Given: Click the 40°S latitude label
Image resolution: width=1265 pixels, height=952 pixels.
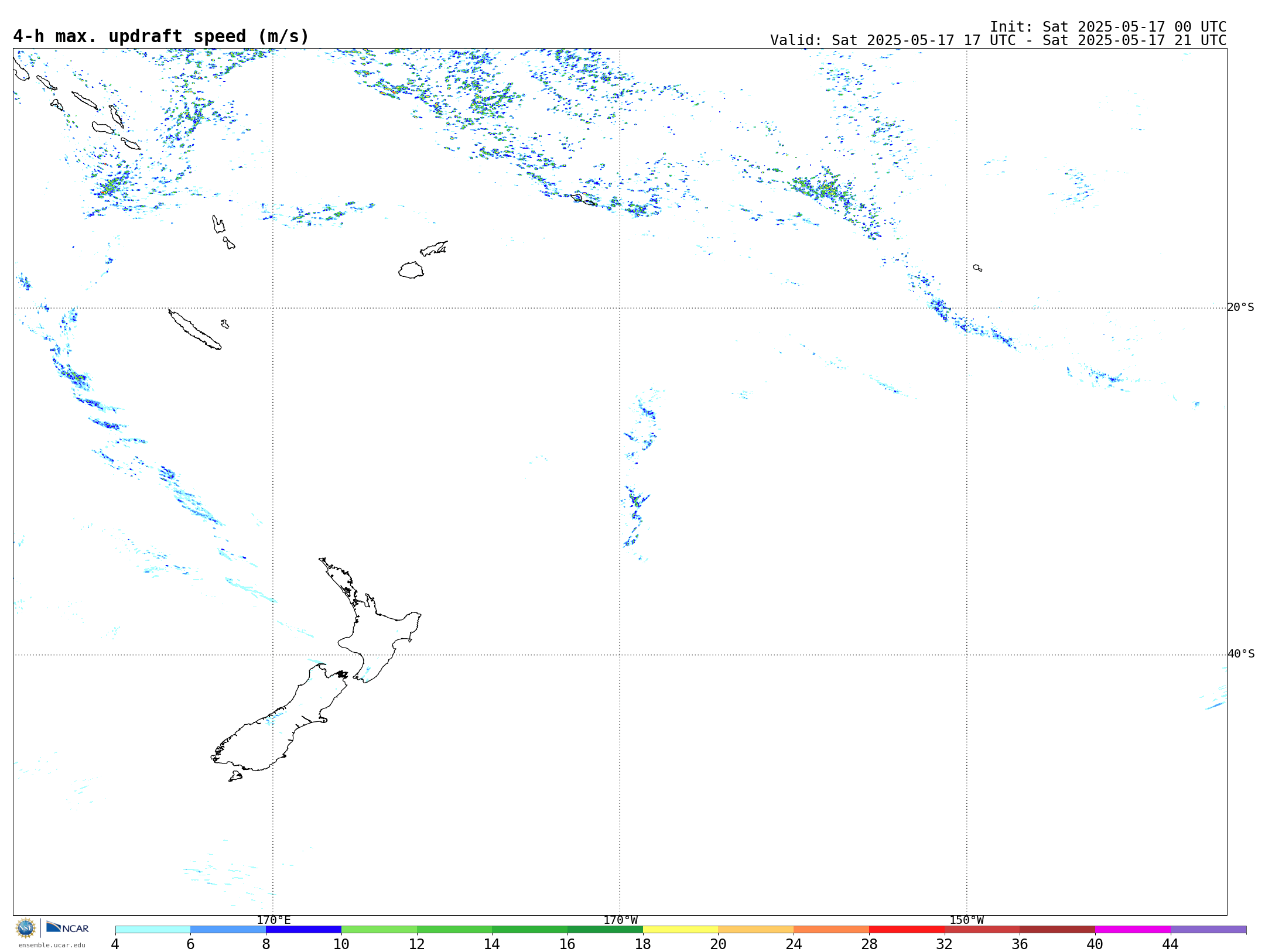Looking at the screenshot, I should tap(1240, 654).
